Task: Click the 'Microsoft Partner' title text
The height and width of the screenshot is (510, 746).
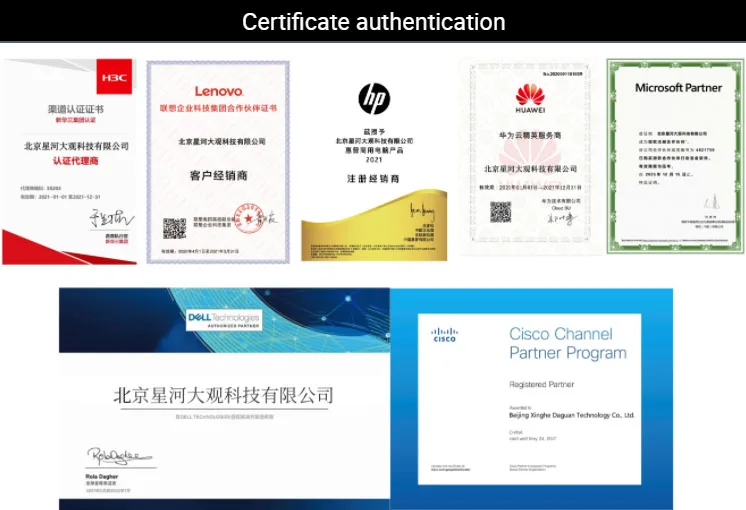Action: tap(678, 88)
